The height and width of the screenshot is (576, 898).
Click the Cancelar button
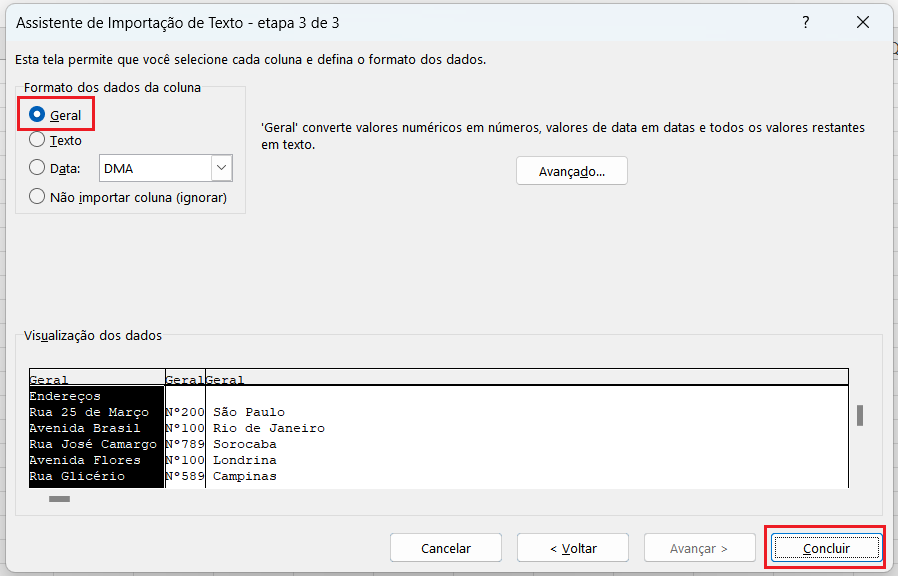(x=445, y=548)
